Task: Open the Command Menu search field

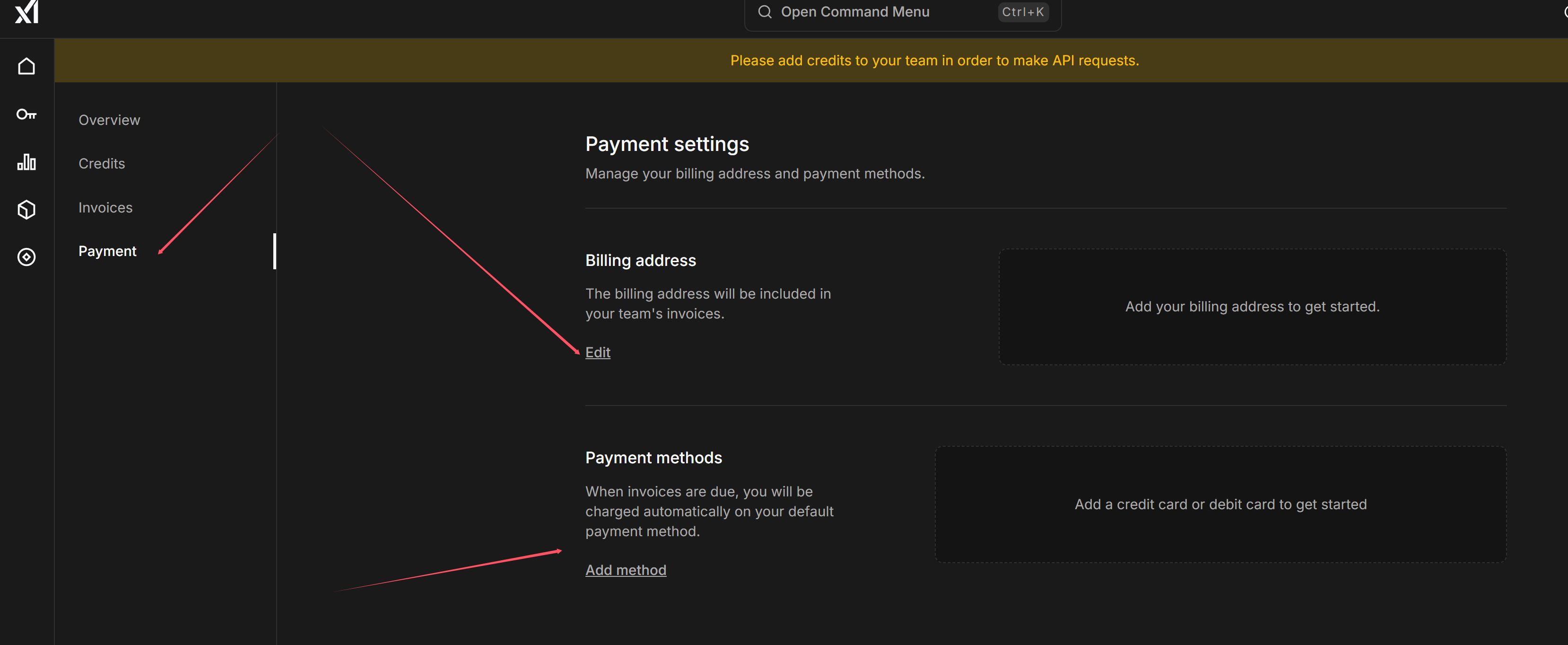Action: 903,12
